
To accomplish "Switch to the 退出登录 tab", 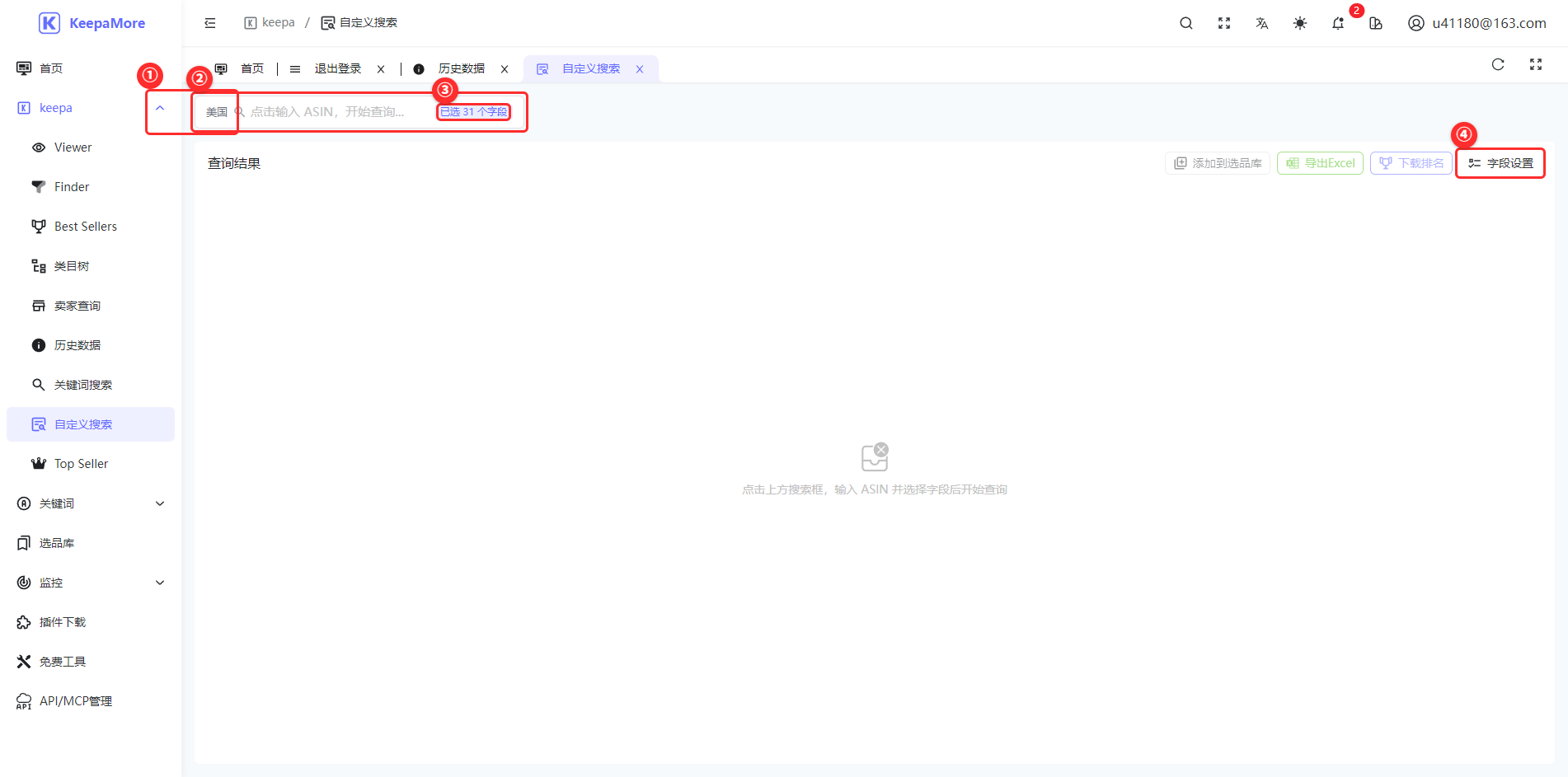I will [x=337, y=69].
